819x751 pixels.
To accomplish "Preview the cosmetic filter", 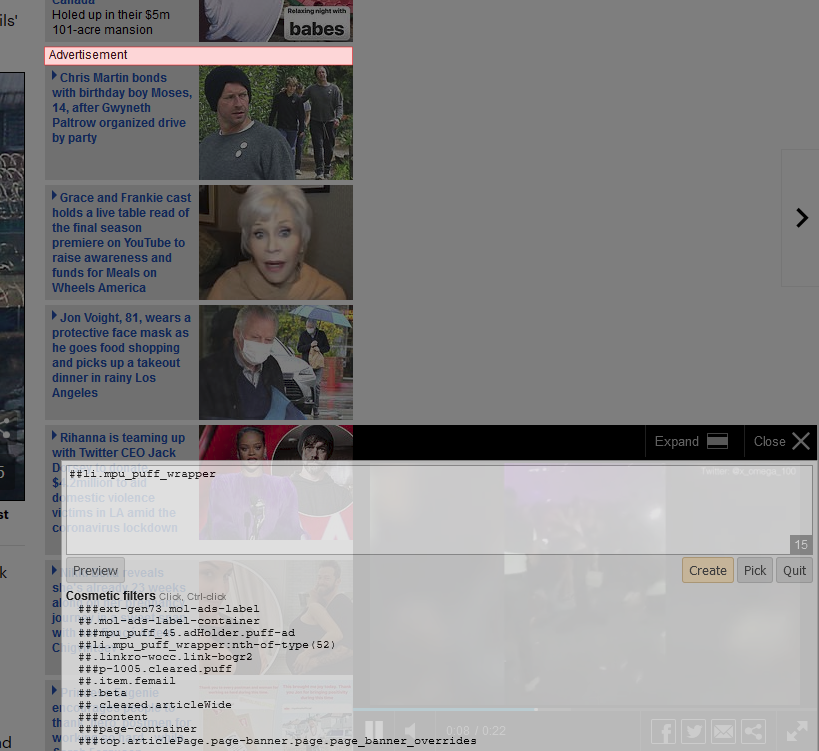I will pyautogui.click(x=95, y=570).
